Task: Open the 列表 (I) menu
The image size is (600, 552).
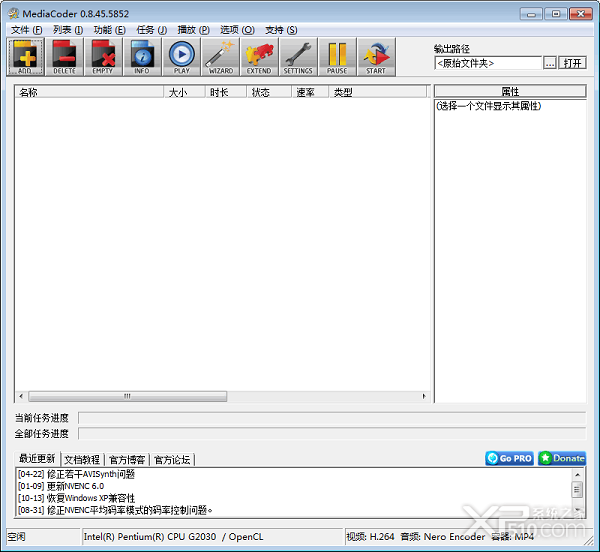Action: click(x=68, y=30)
